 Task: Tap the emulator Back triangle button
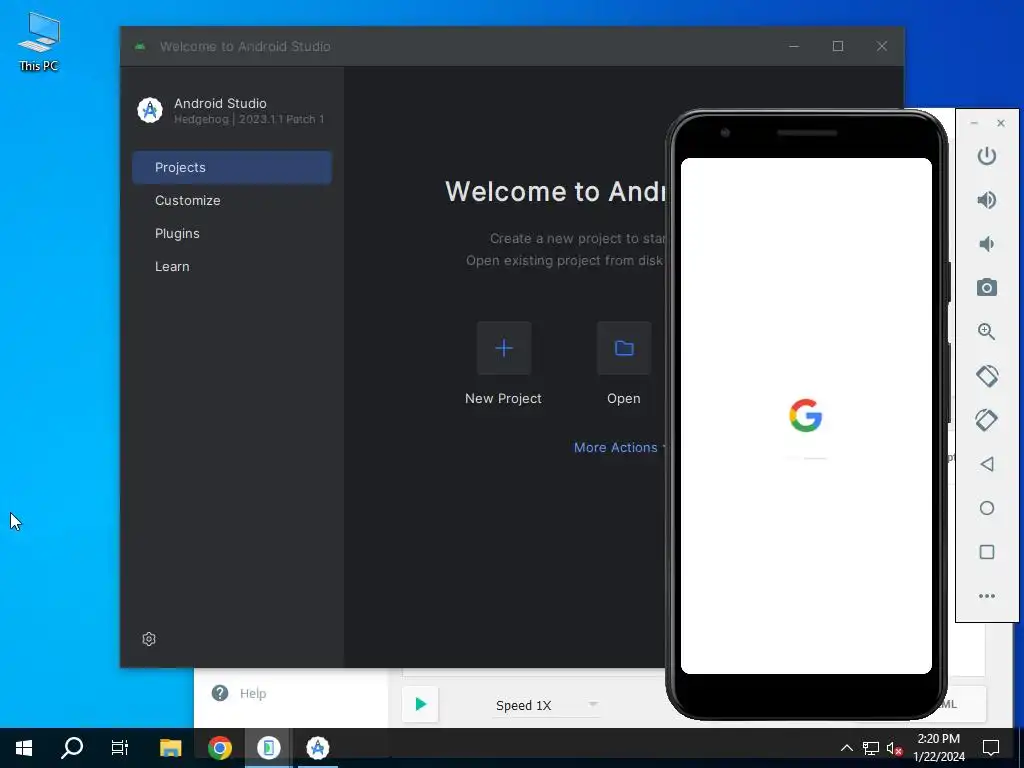coord(987,464)
